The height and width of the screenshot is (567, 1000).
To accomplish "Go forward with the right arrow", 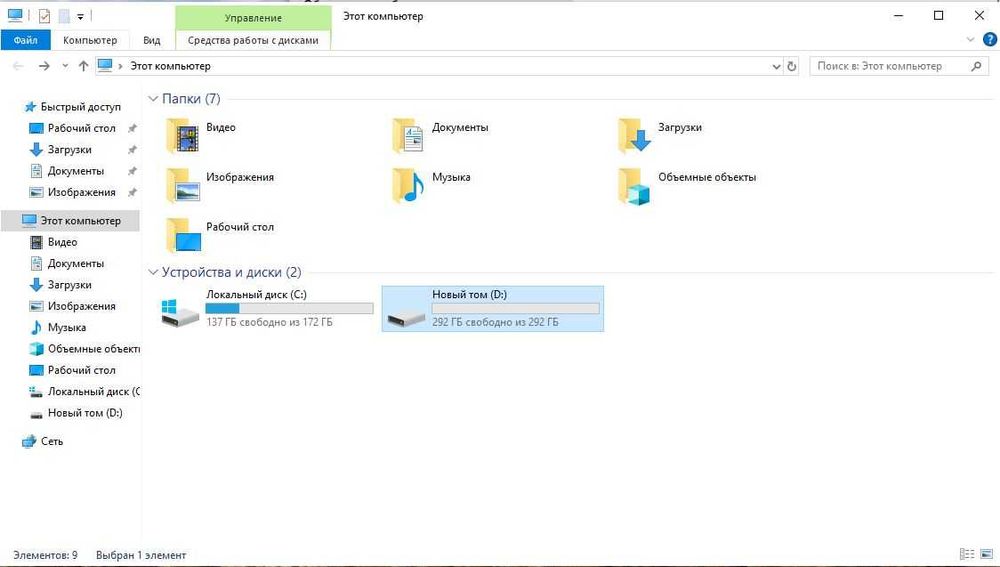I will (44, 66).
